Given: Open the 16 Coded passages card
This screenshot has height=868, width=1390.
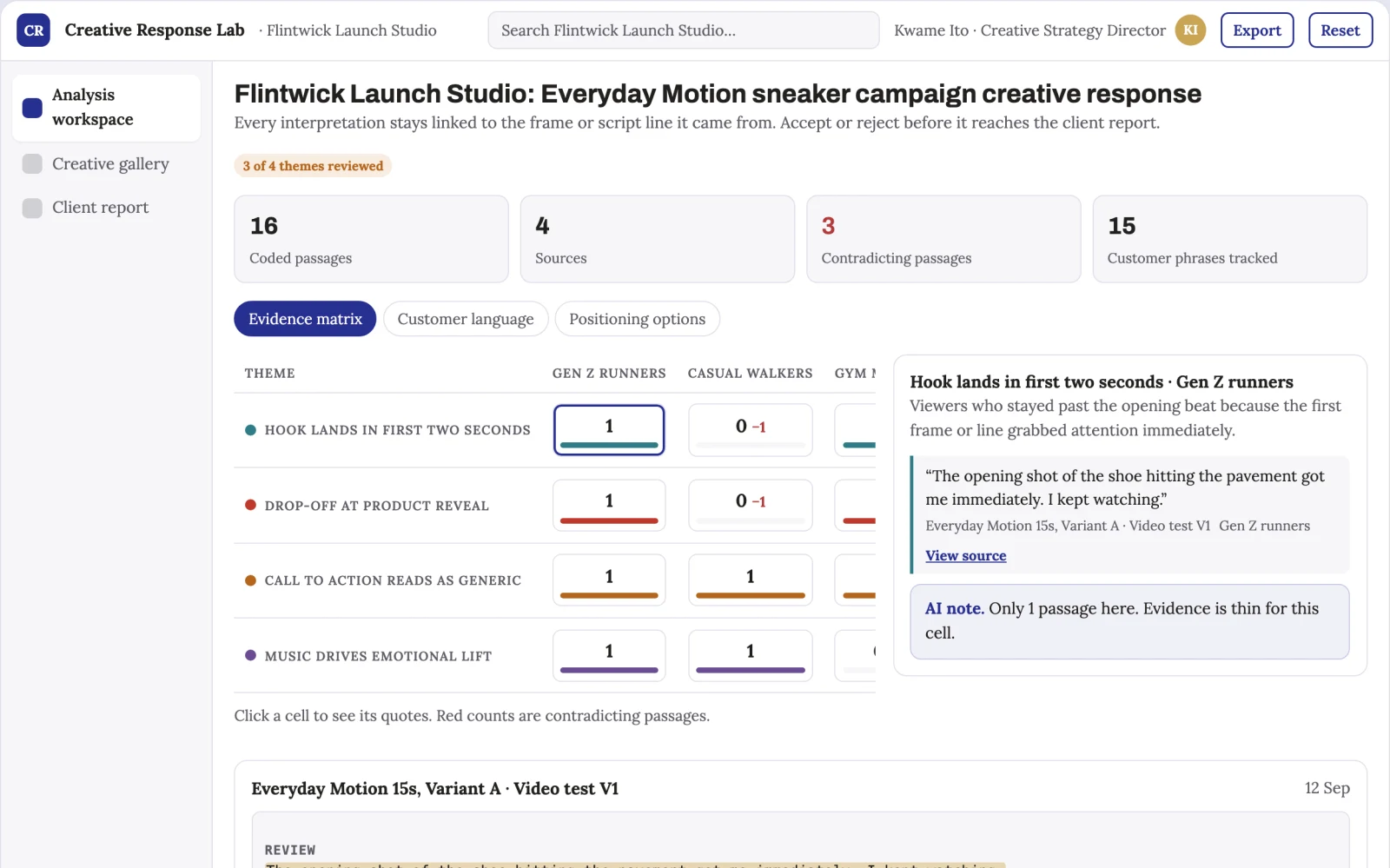Looking at the screenshot, I should click(371, 239).
